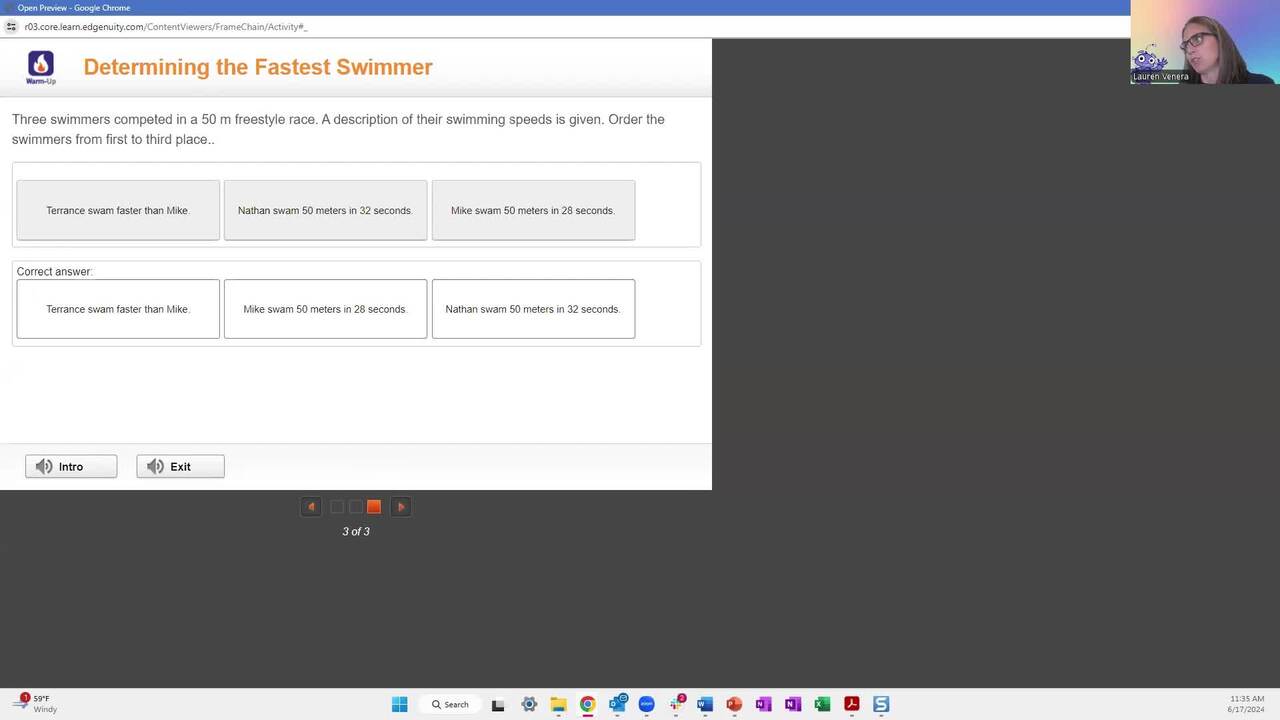Play the Intro audio
This screenshot has height=720, width=1280.
pos(71,466)
